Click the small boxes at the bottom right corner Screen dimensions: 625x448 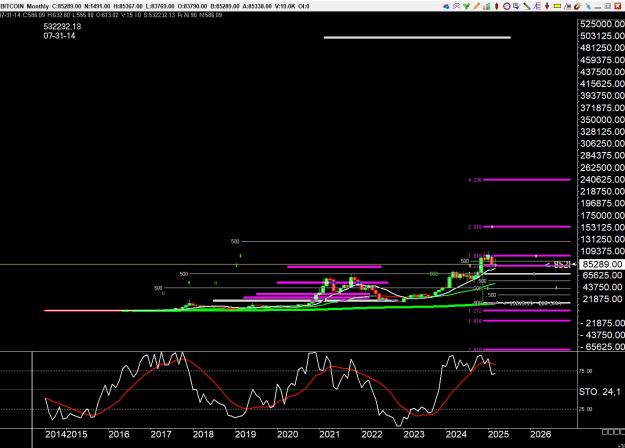[613, 432]
